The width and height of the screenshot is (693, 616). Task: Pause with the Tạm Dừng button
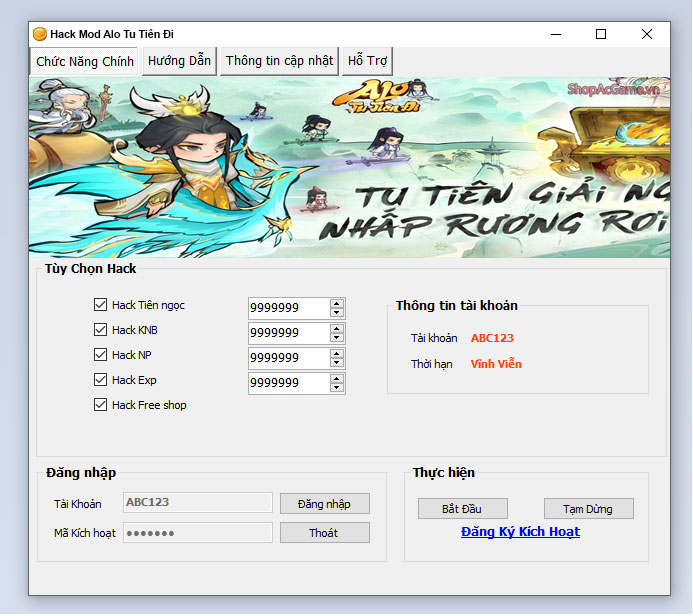pos(589,509)
